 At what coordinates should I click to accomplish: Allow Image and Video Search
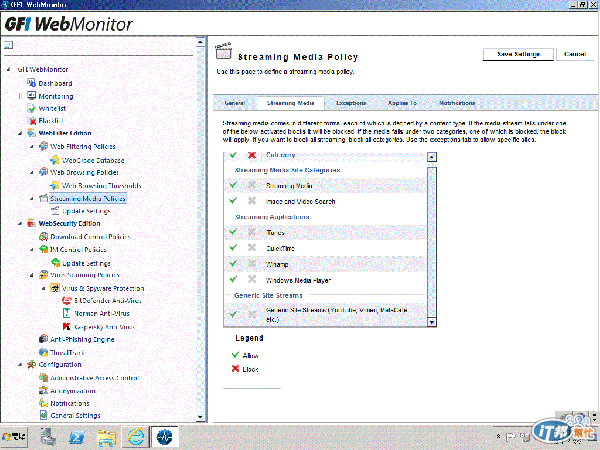point(233,201)
